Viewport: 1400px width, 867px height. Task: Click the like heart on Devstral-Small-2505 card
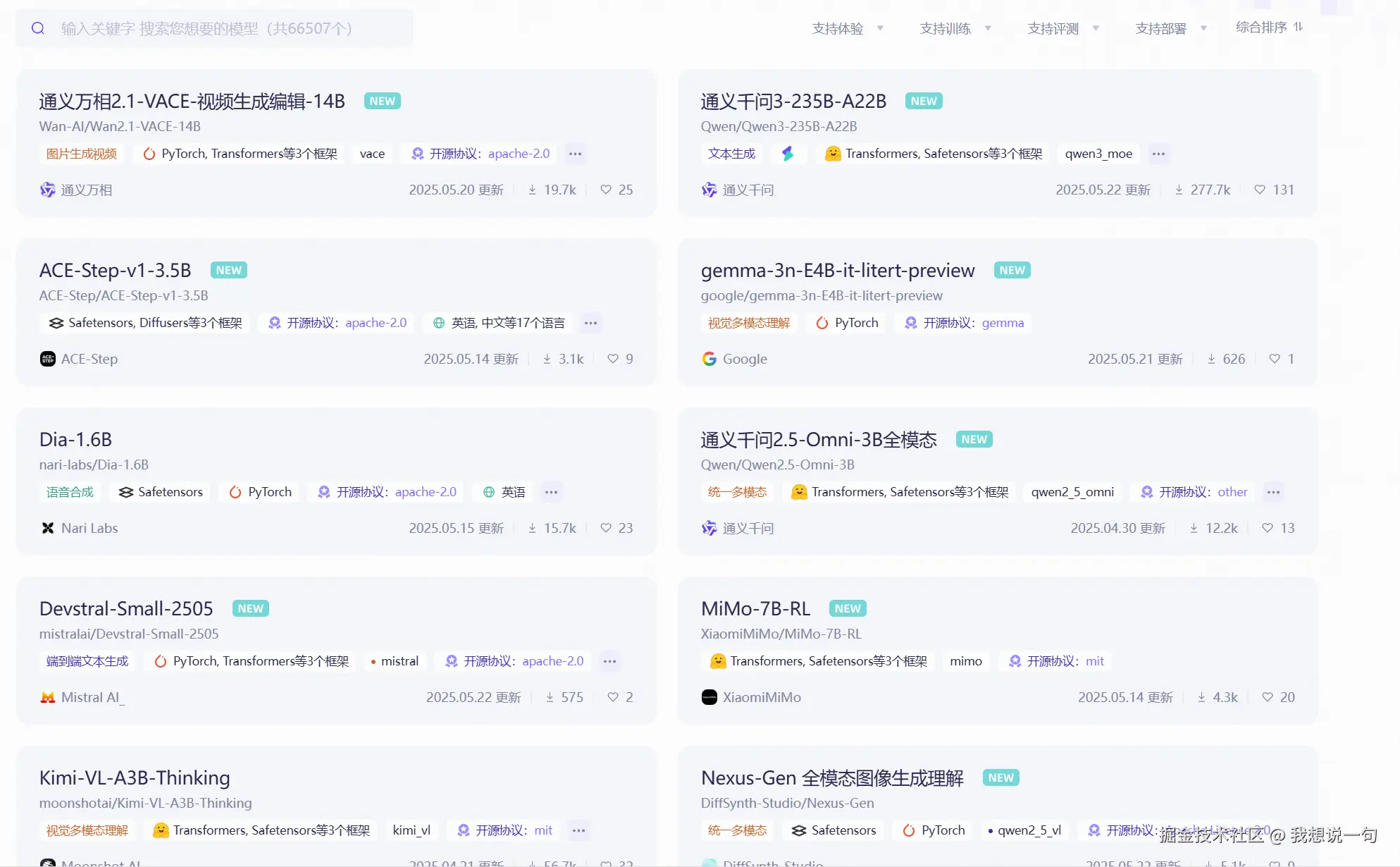click(613, 697)
